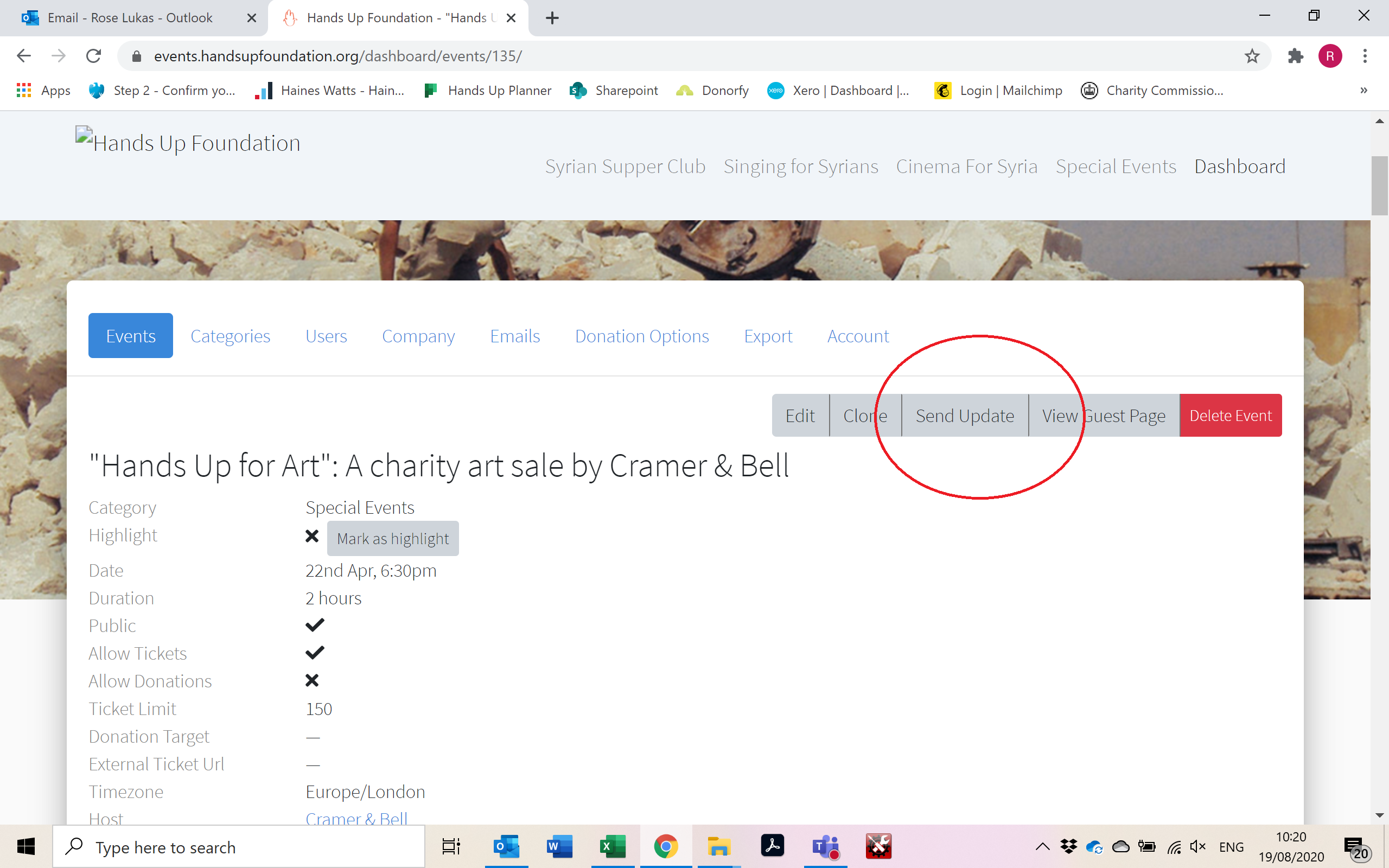Image resolution: width=1389 pixels, height=868 pixels.
Task: Open the Syrian Supper Club page
Action: [625, 167]
